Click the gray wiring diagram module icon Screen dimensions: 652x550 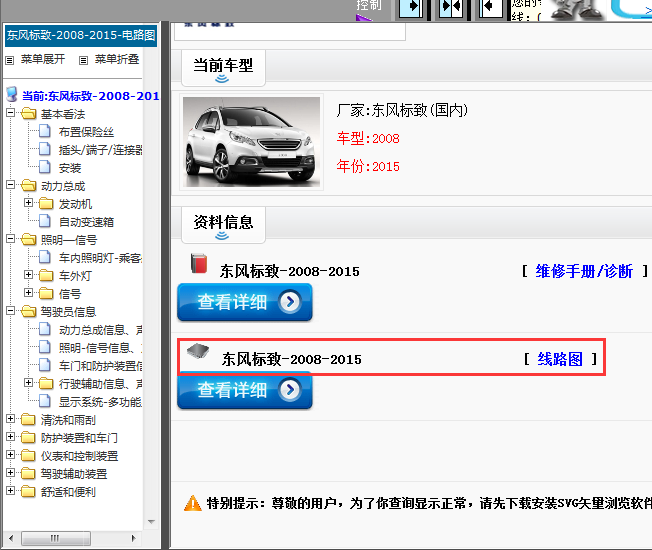tap(196, 351)
